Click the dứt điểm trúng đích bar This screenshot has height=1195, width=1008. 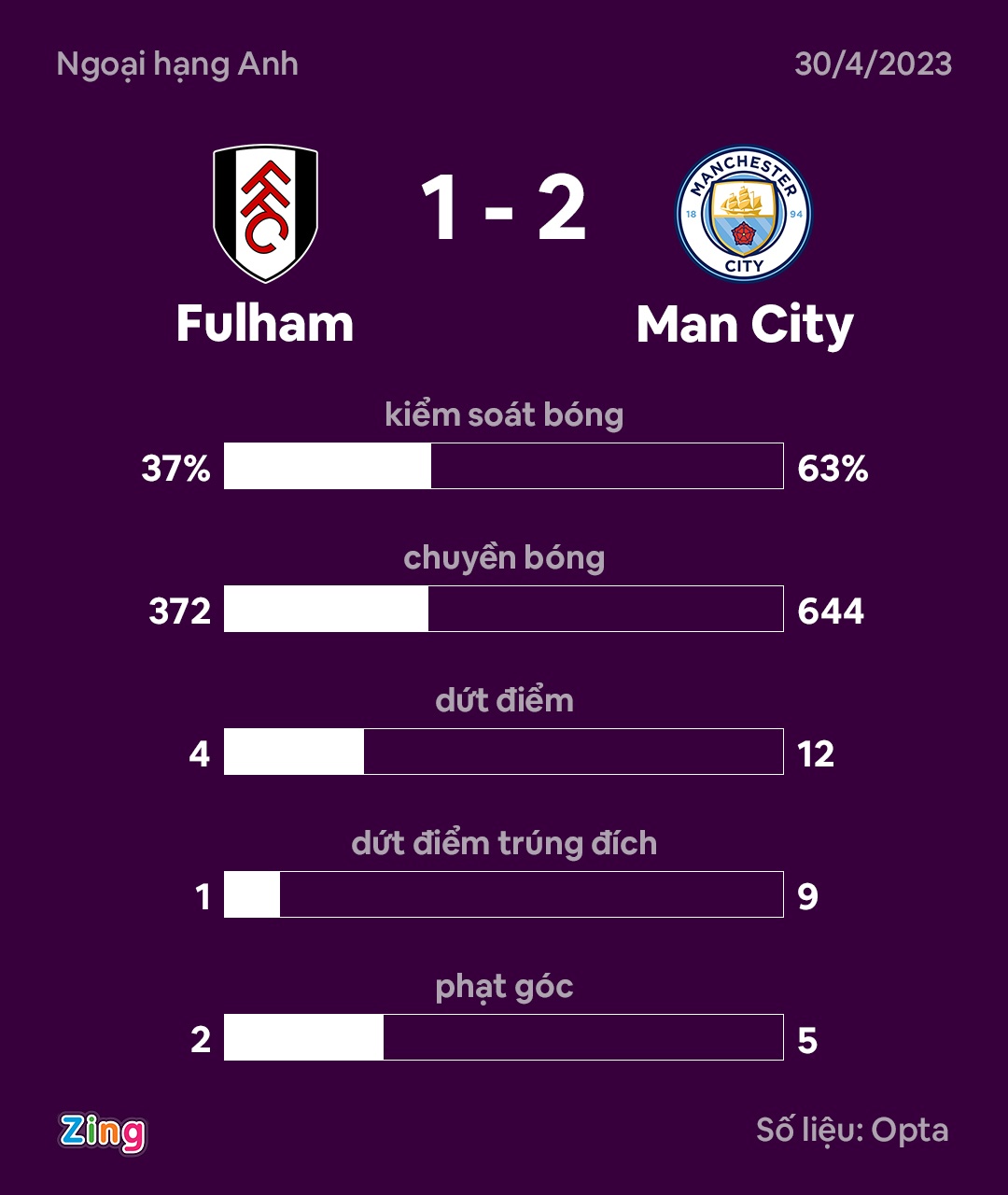503,894
